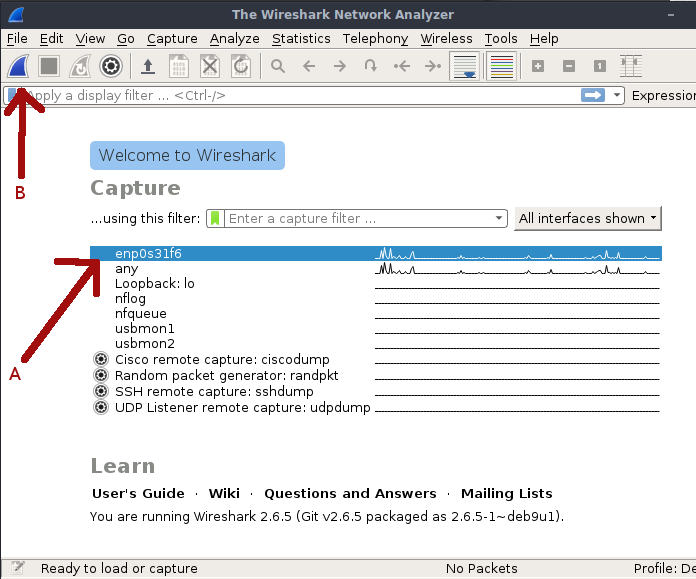Select the usbmon1 interface

pos(376,329)
